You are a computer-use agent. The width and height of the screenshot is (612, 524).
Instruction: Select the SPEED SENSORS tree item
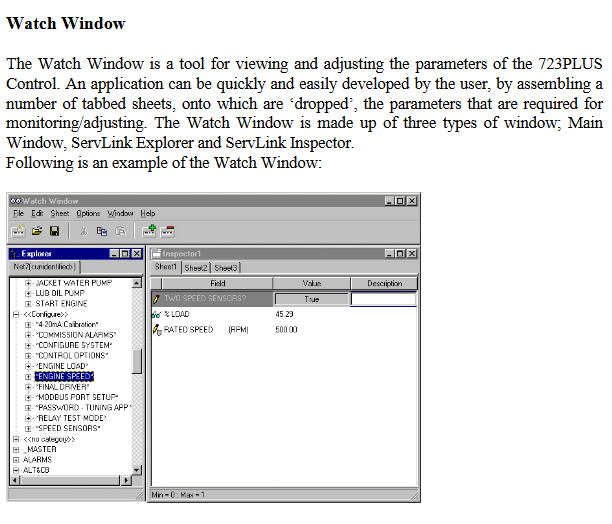tap(68, 428)
